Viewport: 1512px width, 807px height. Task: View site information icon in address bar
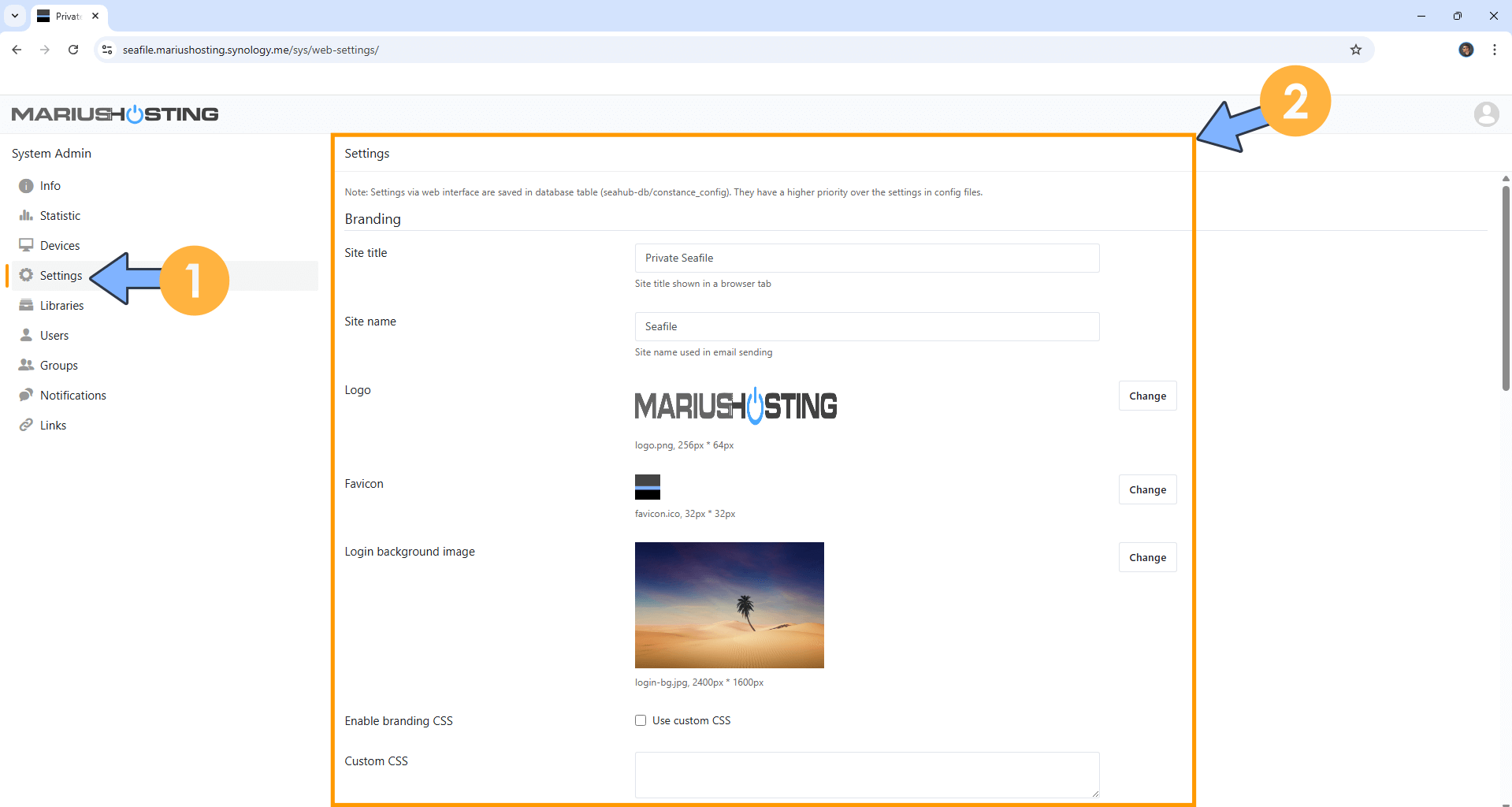pyautogui.click(x=107, y=50)
